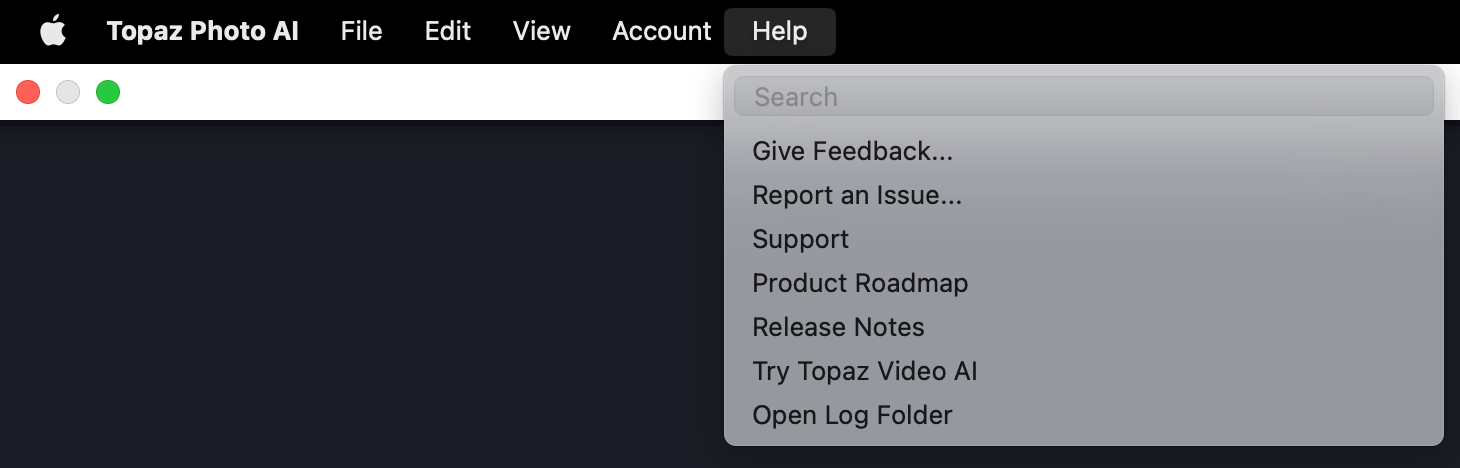Open the File menu
The width and height of the screenshot is (1460, 468).
[x=361, y=32]
